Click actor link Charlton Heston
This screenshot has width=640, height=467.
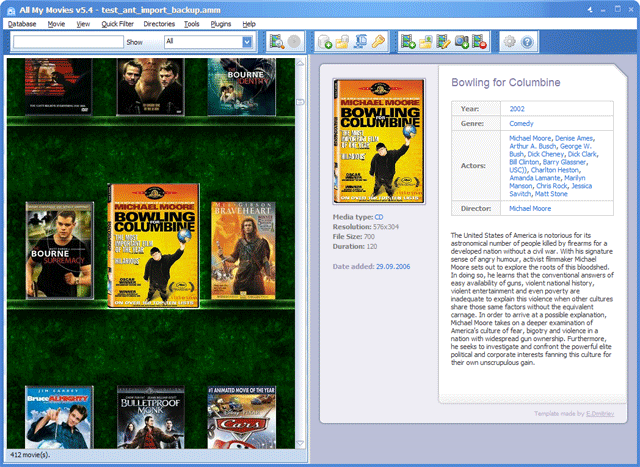[555, 170]
